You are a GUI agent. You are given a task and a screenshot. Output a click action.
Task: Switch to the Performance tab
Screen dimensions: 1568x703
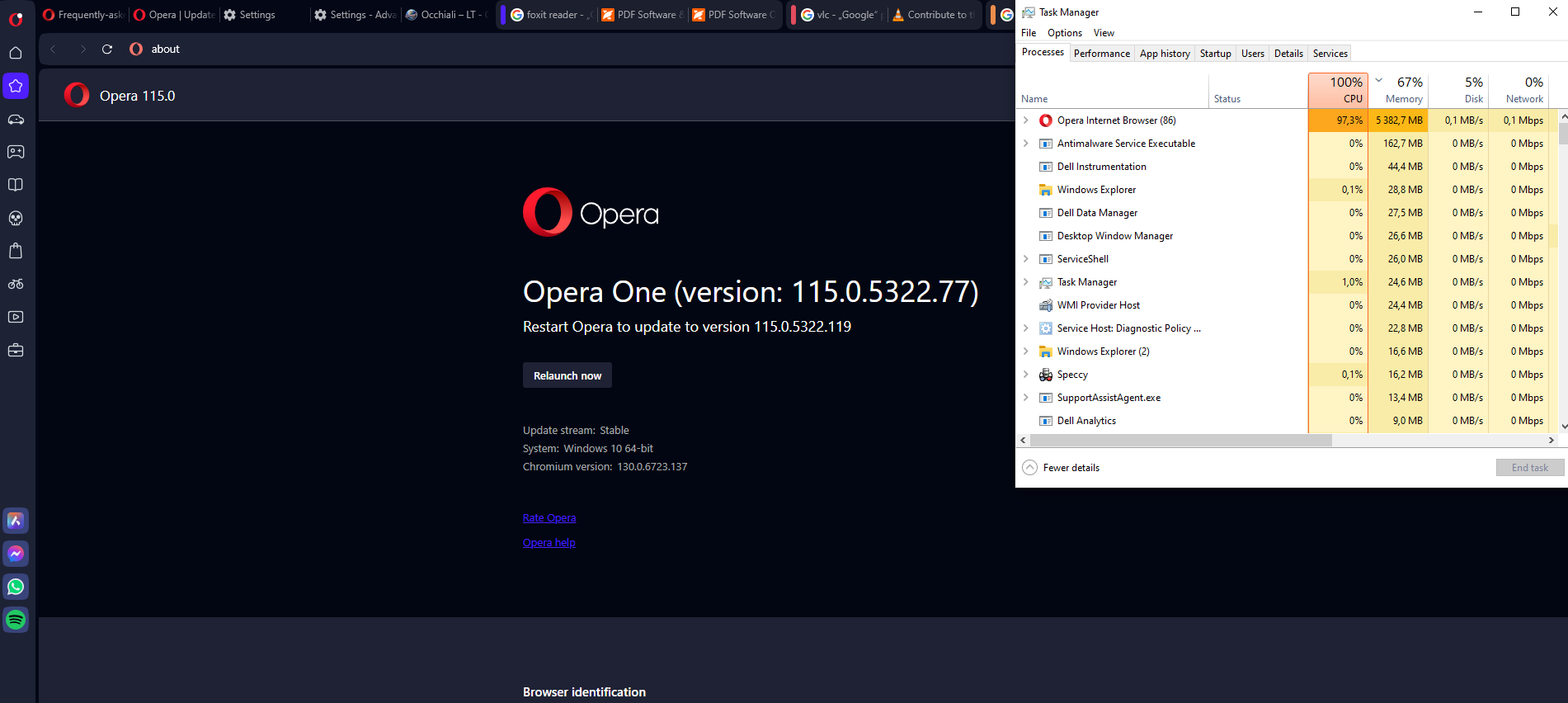[1102, 54]
